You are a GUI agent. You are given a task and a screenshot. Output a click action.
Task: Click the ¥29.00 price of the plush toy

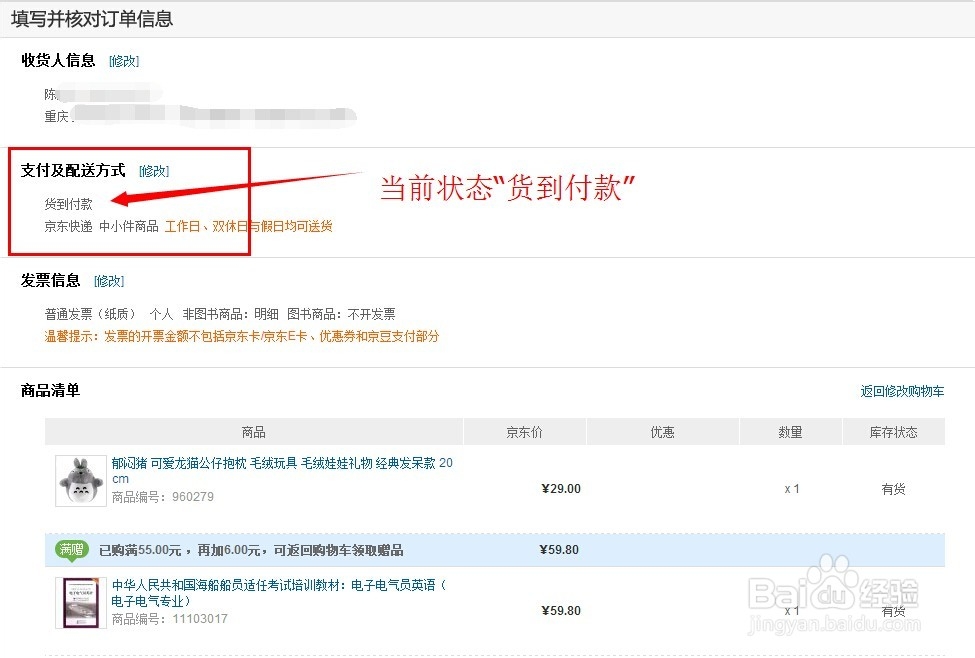(561, 489)
